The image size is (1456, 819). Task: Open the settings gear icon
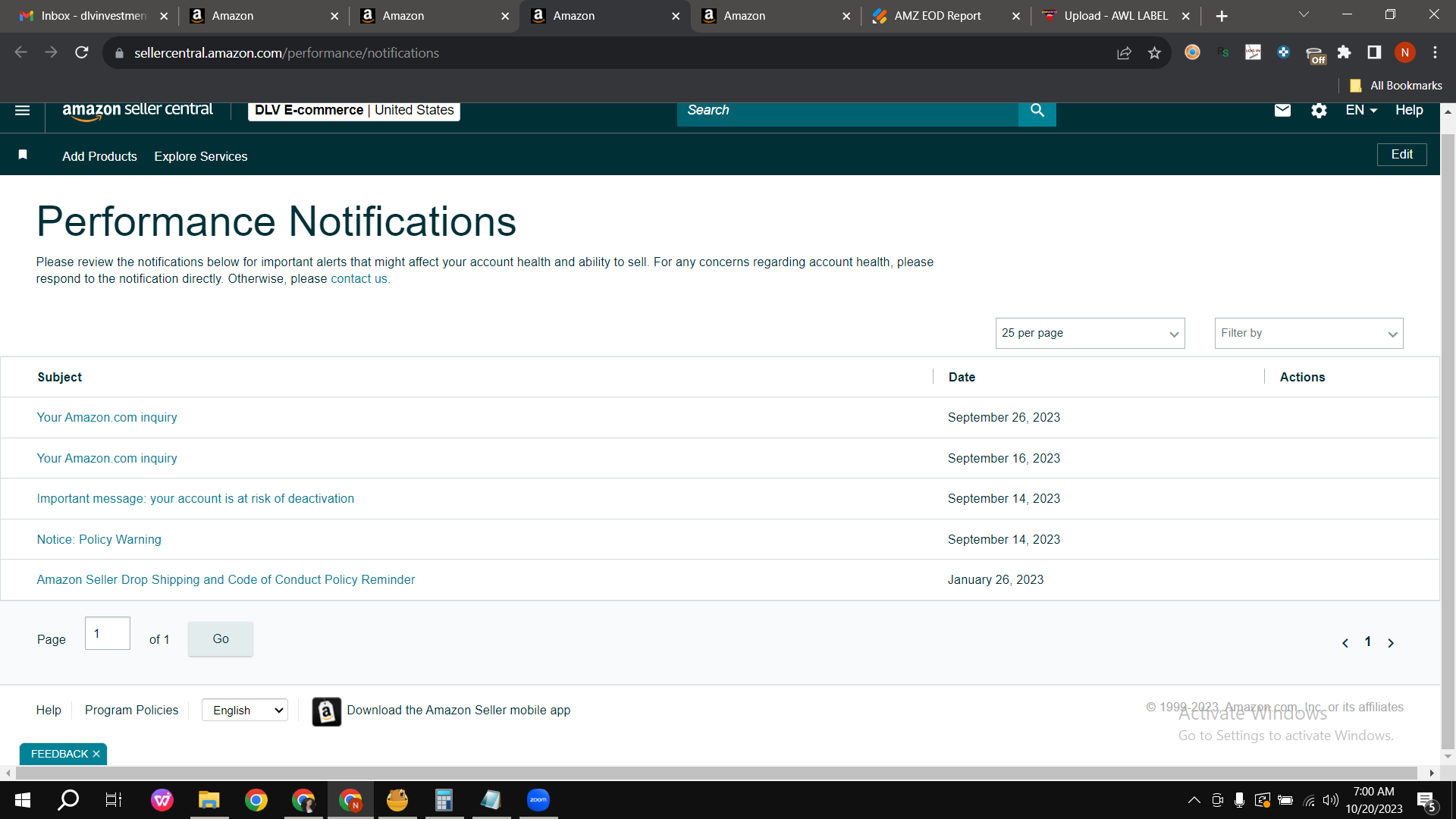tap(1319, 111)
